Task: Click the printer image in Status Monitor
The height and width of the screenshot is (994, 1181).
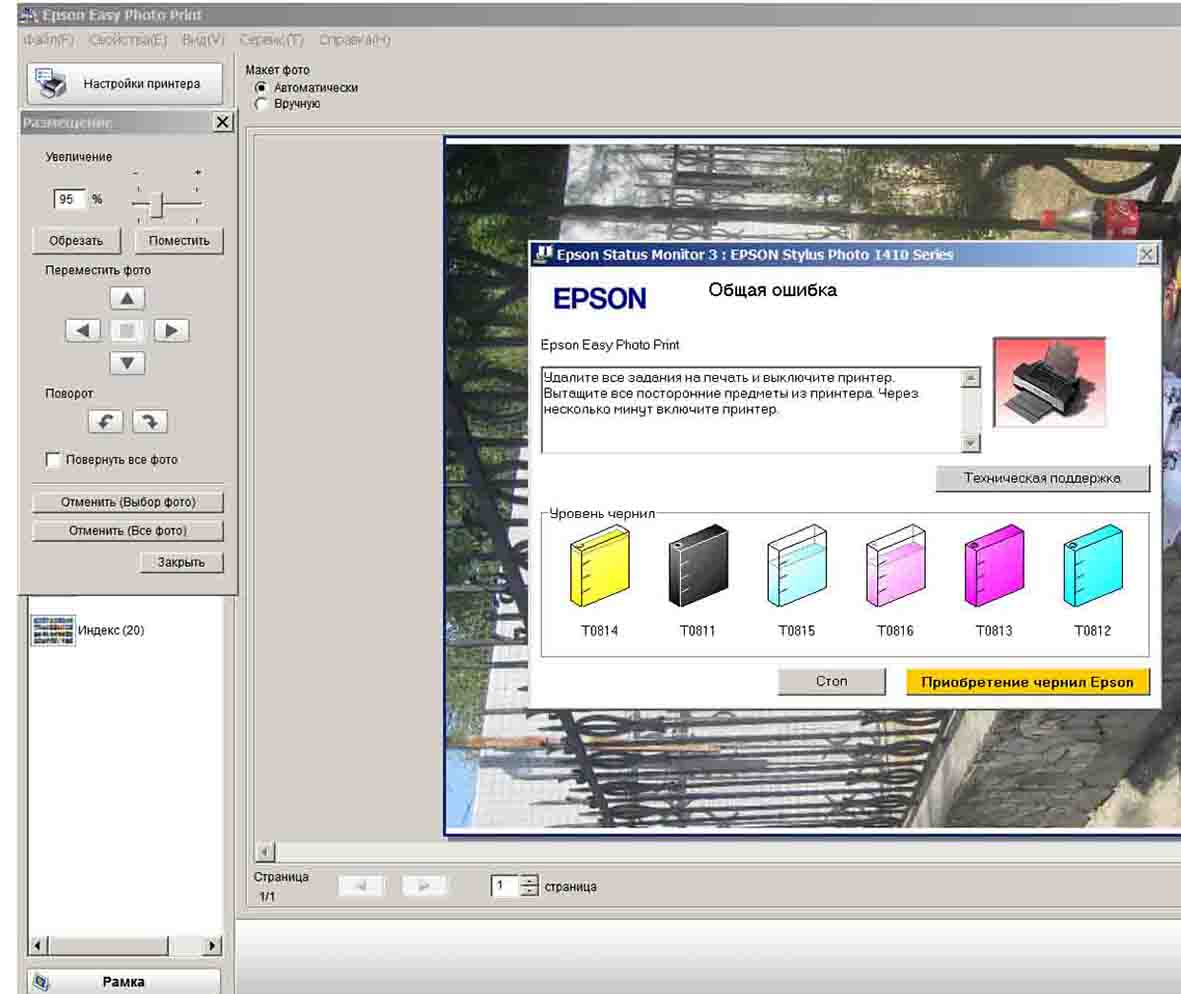Action: (x=1049, y=383)
